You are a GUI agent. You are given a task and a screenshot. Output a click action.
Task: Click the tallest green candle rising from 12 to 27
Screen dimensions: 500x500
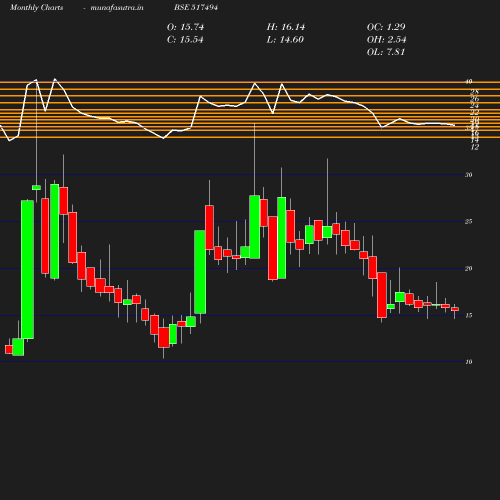(27, 269)
